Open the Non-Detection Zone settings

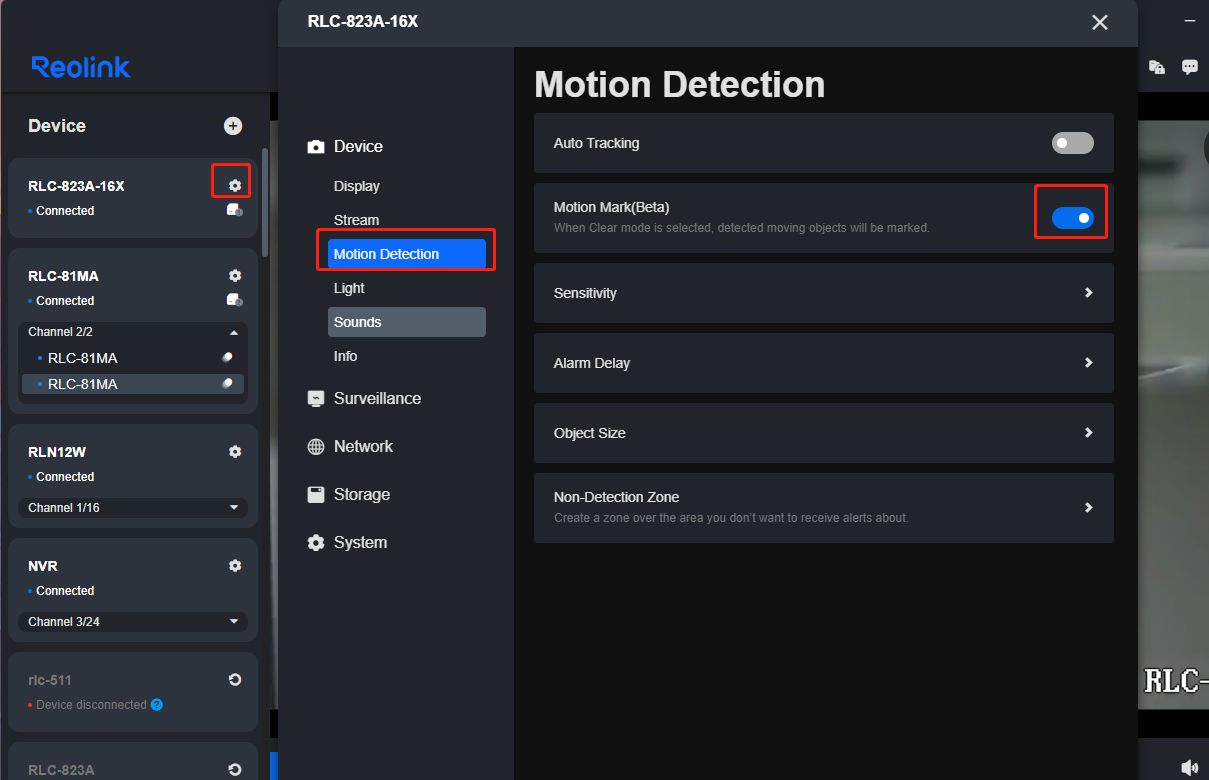pos(824,508)
